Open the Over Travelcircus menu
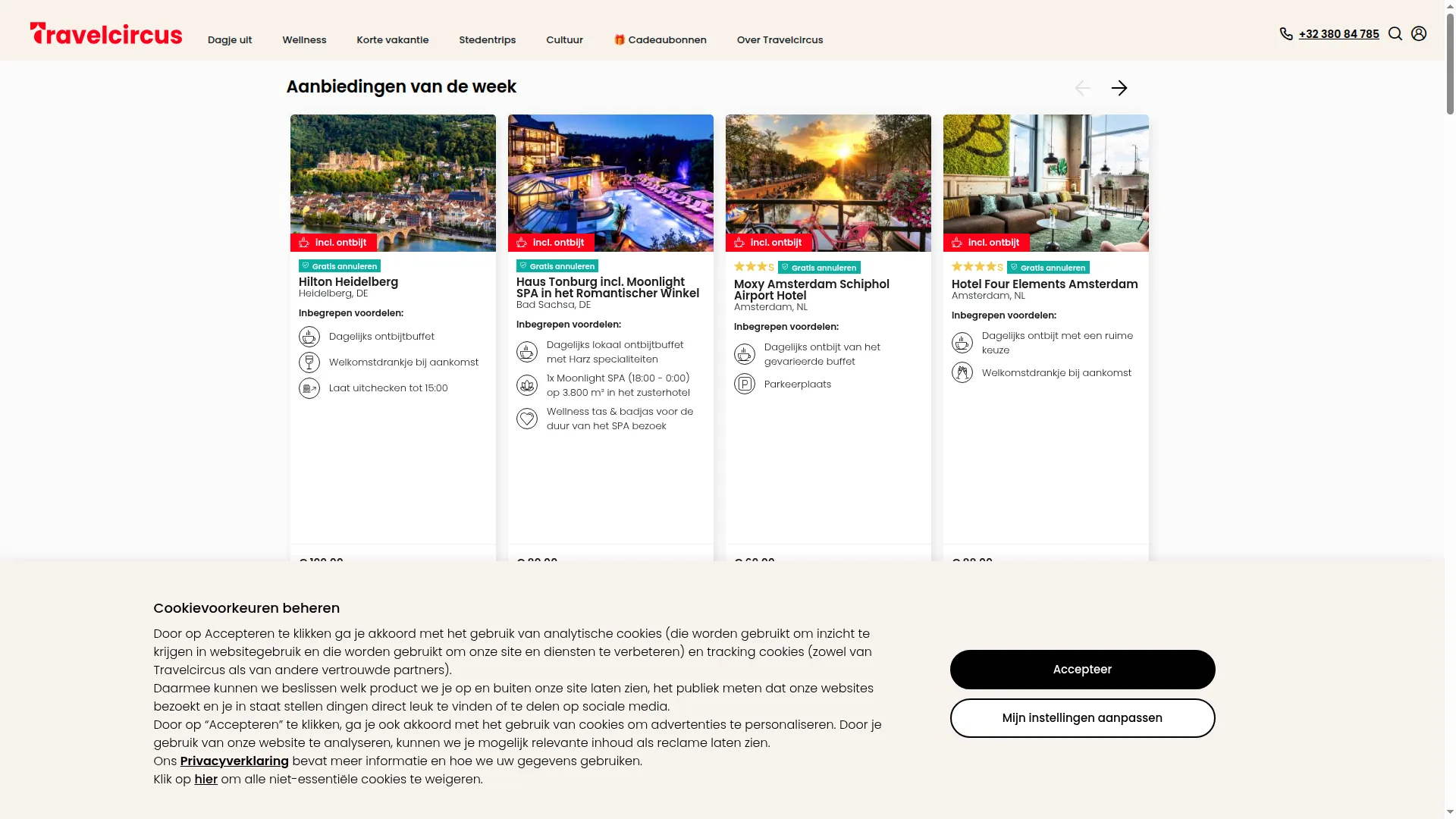The image size is (1456, 819). (780, 40)
